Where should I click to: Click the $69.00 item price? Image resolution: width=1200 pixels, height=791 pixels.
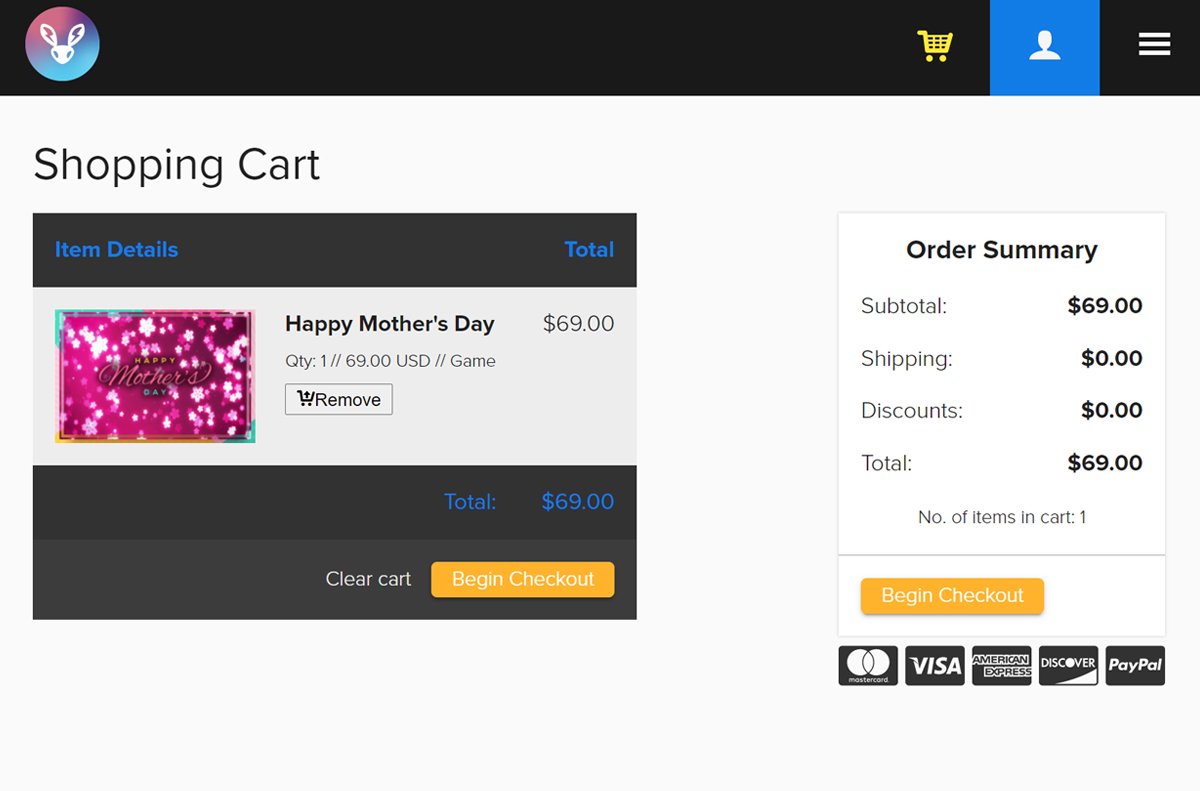[x=579, y=324]
